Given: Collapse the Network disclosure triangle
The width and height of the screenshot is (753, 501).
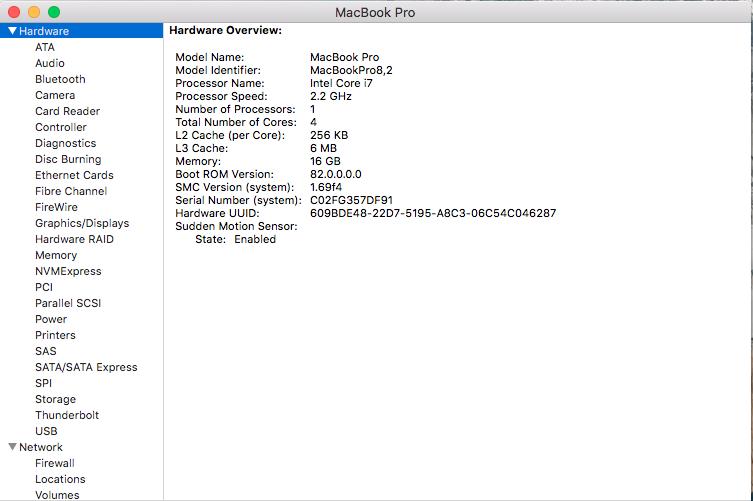Looking at the screenshot, I should 12,447.
